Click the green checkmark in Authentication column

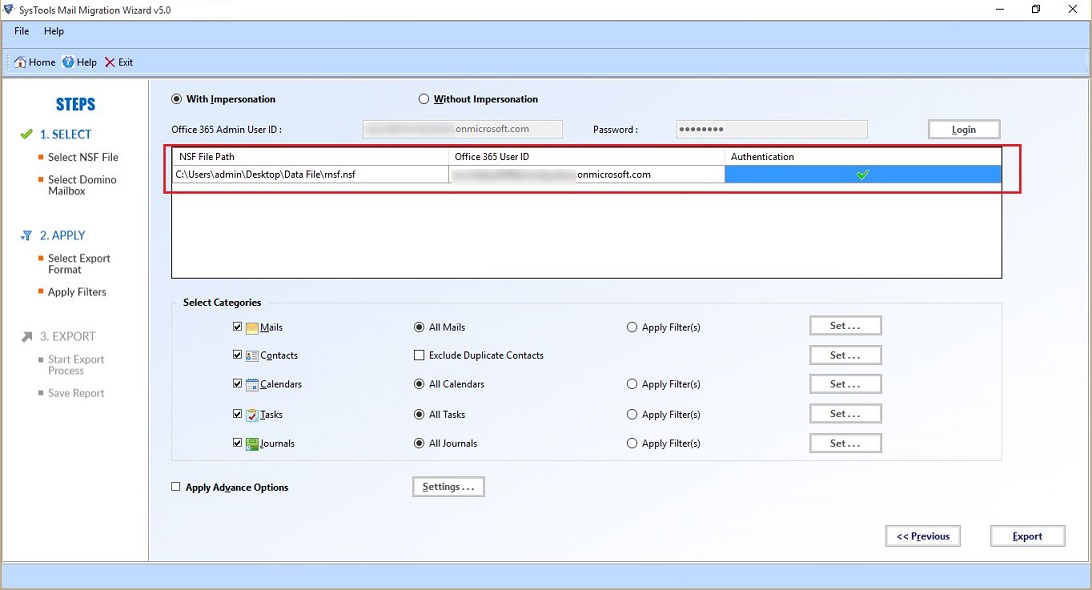[863, 175]
